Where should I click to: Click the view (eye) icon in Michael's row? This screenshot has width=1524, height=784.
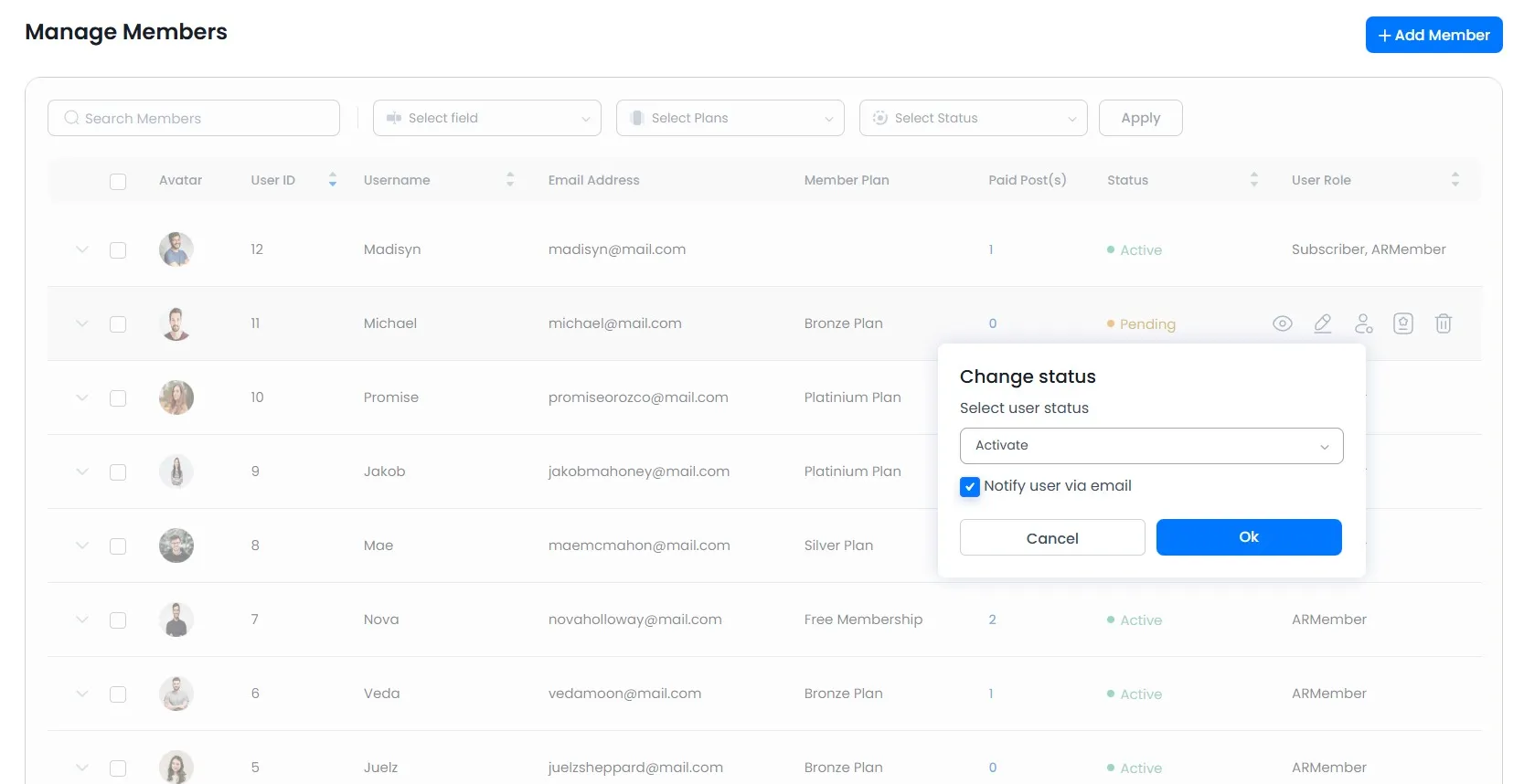1282,323
